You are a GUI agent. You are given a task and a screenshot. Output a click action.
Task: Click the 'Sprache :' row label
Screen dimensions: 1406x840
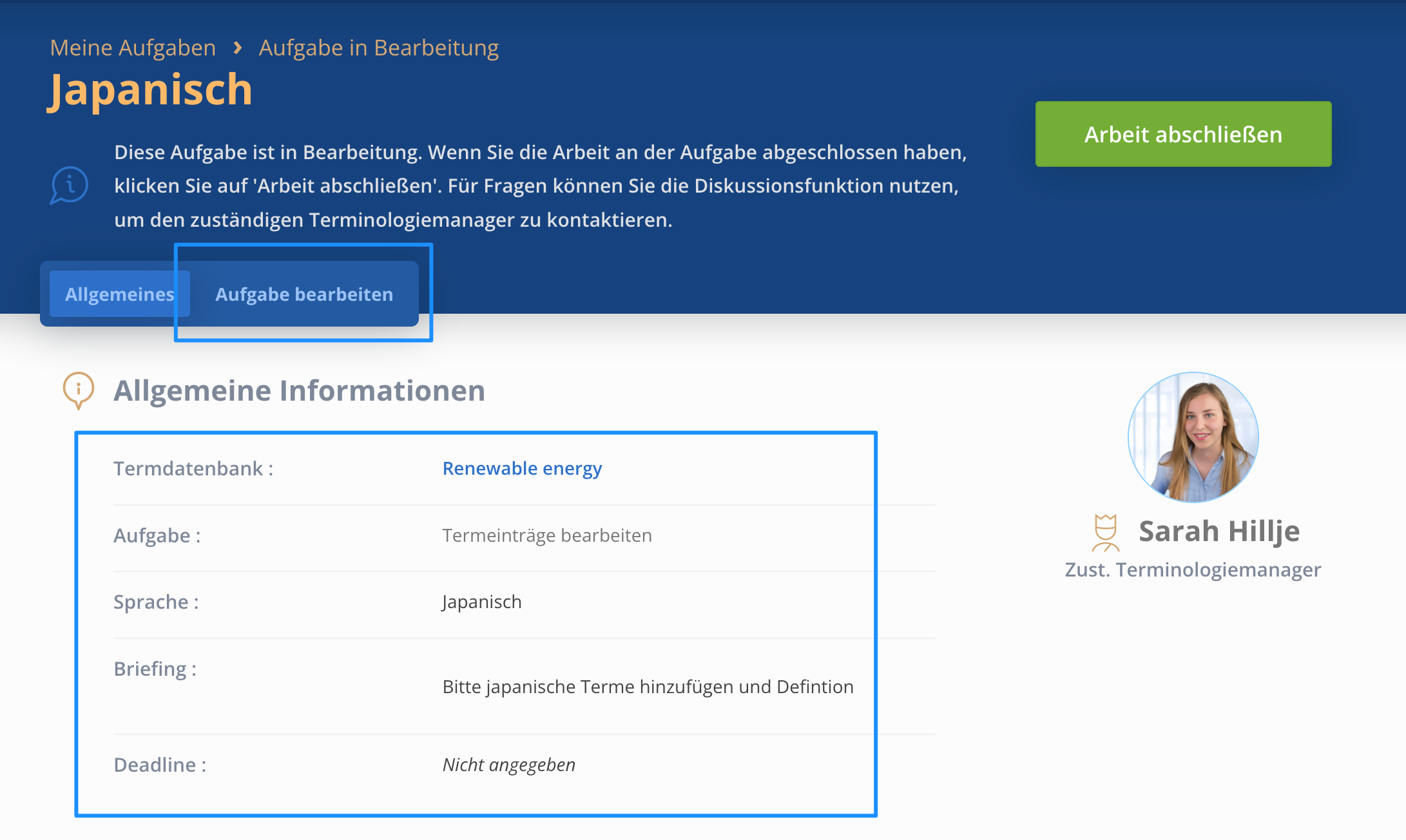click(156, 602)
